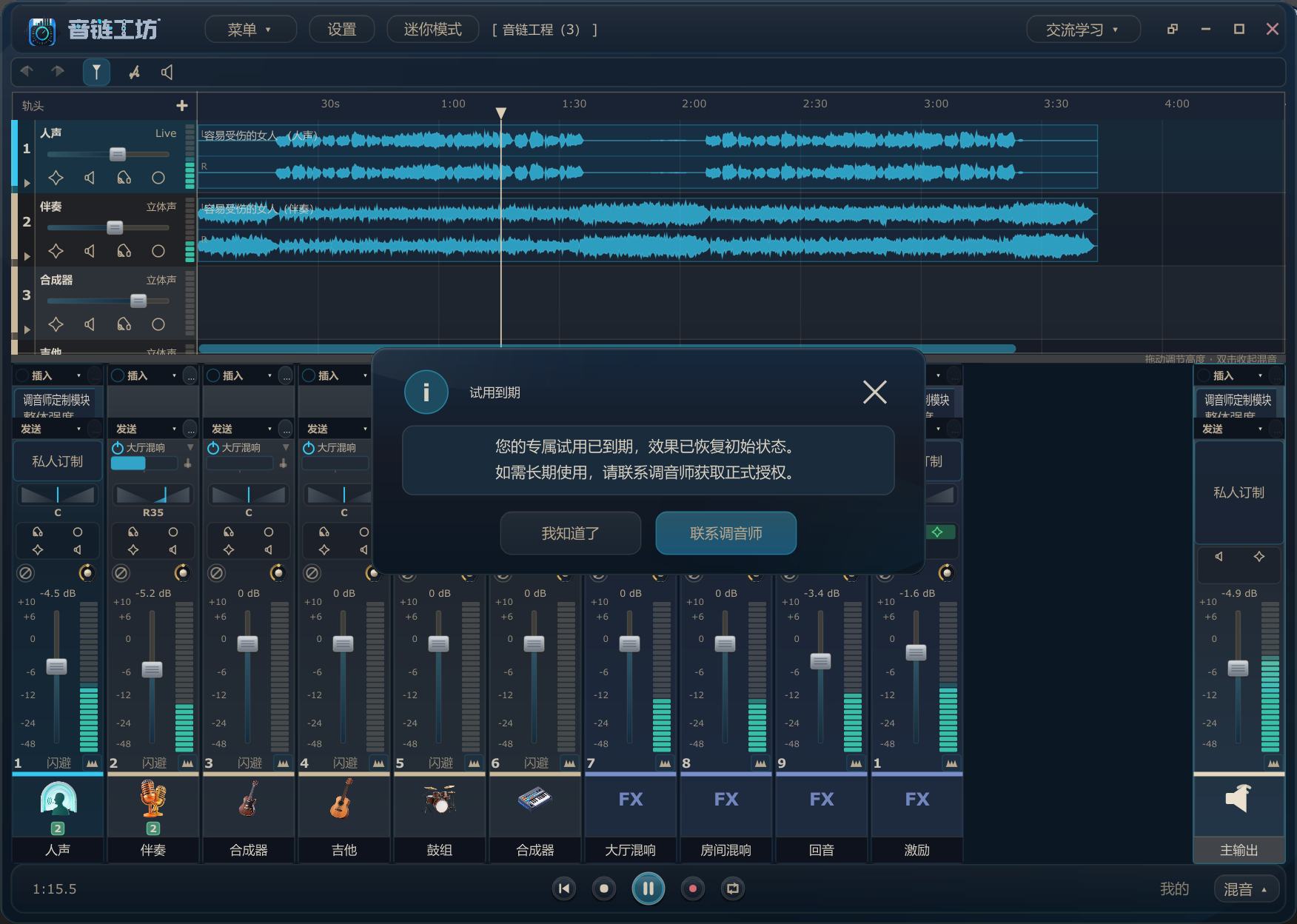Start recording with the red record button
The width and height of the screenshot is (1297, 924).
point(693,888)
